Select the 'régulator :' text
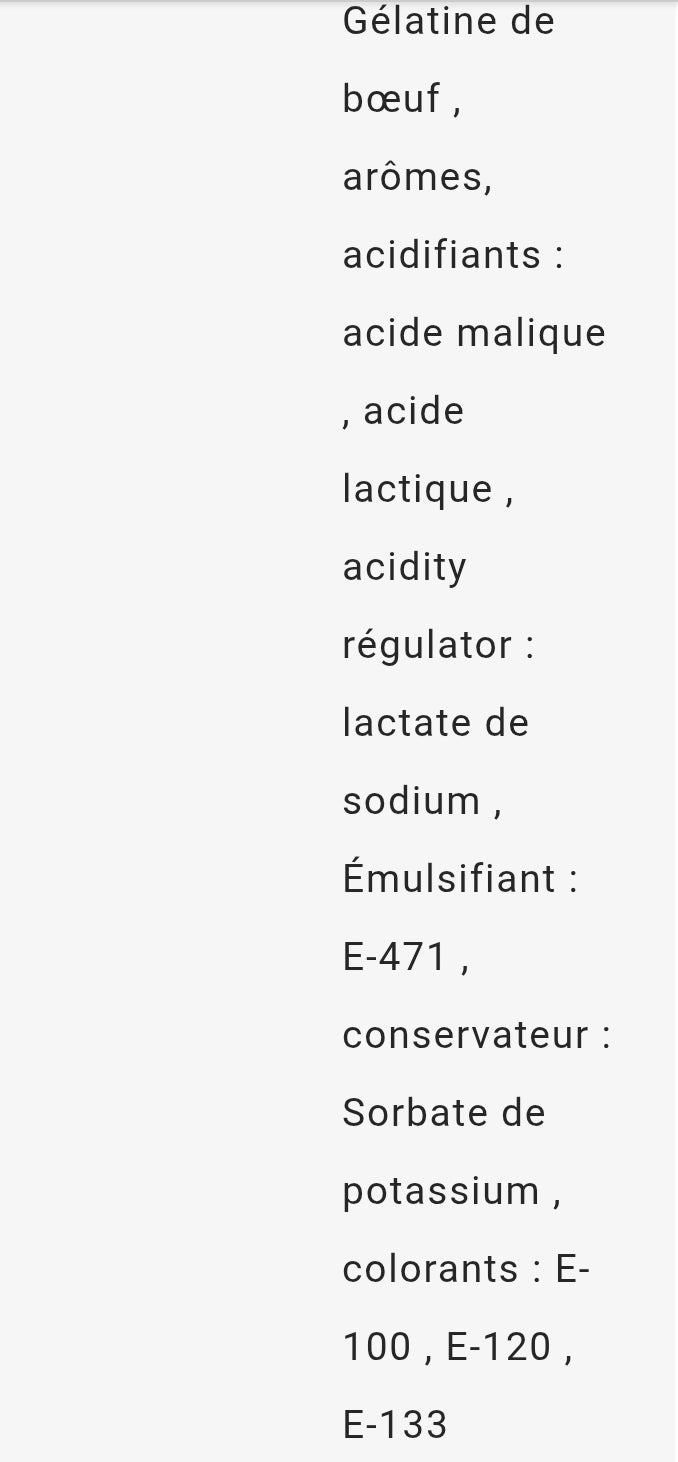 [x=439, y=646]
